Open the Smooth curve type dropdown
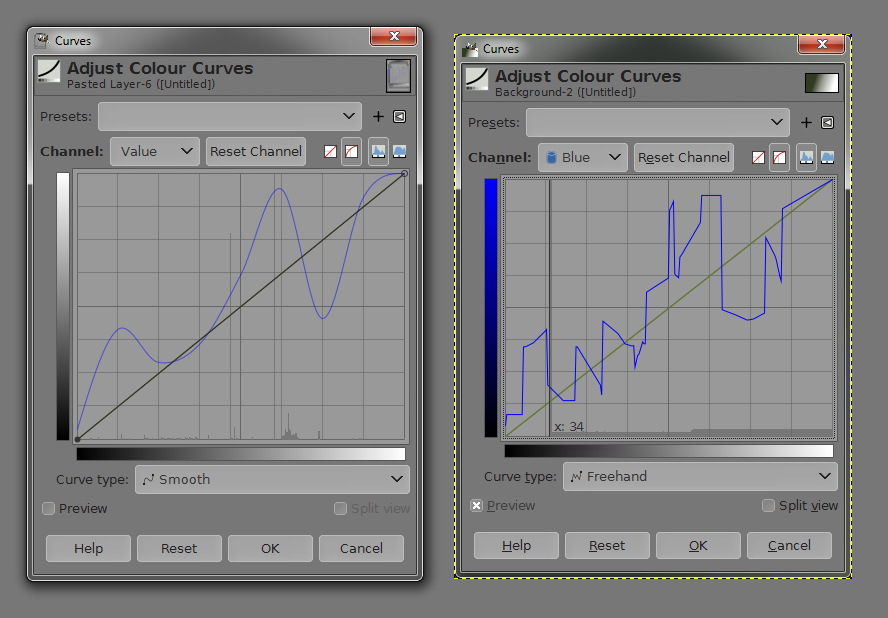Screen dimensions: 888x618 click(272, 479)
